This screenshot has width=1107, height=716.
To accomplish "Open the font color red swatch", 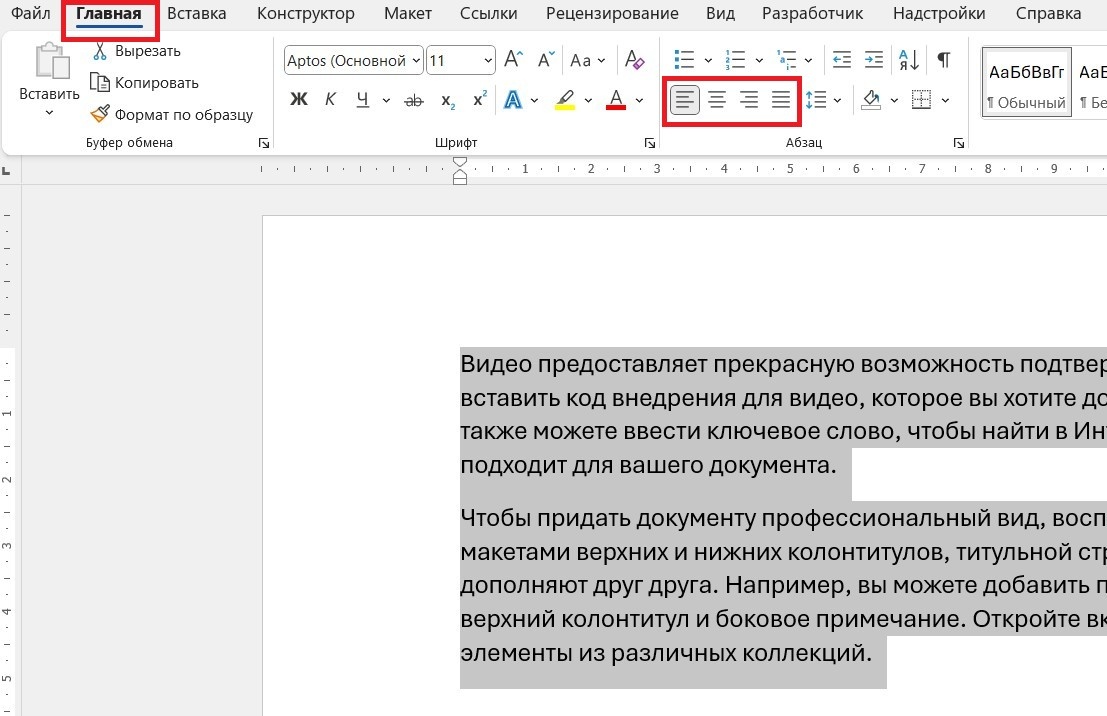I will point(616,99).
